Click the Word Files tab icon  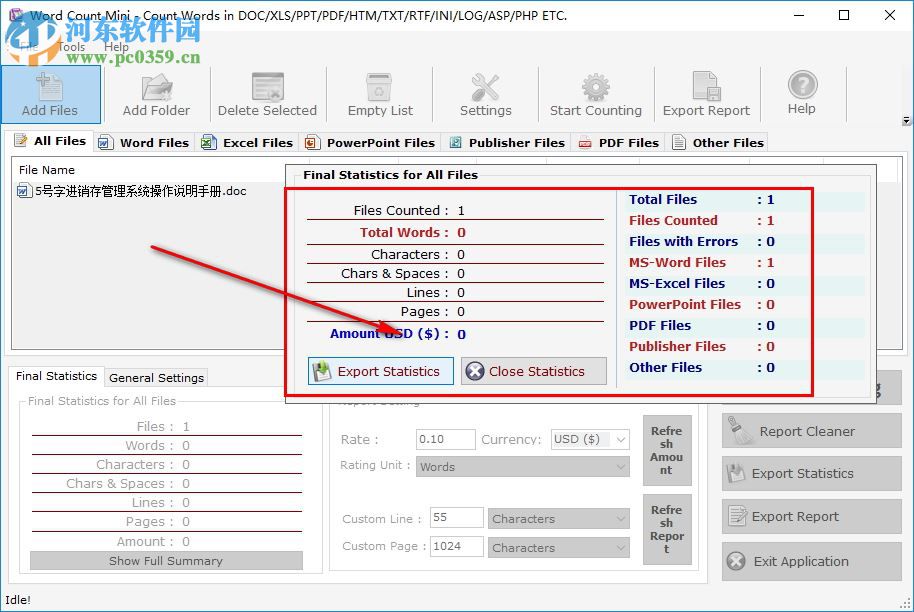(105, 142)
